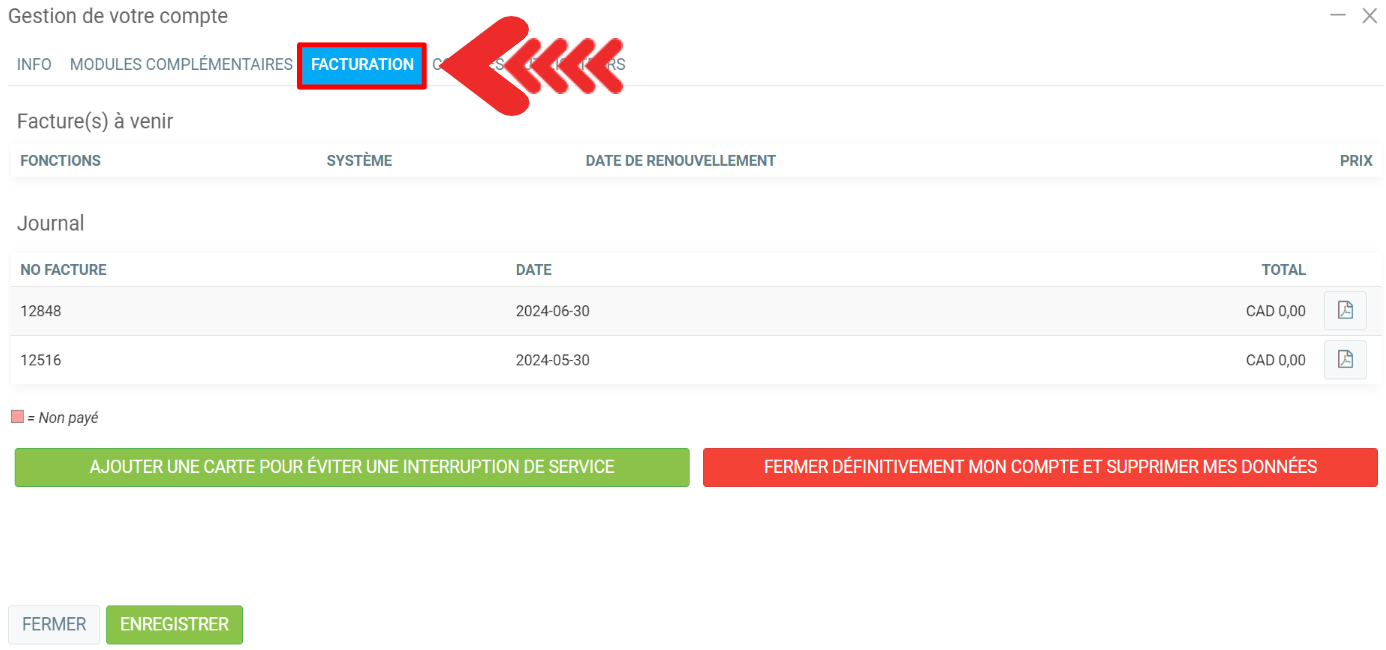This screenshot has width=1386, height=650.
Task: Select the highlighted FACTURATION tab
Action: pos(362,65)
